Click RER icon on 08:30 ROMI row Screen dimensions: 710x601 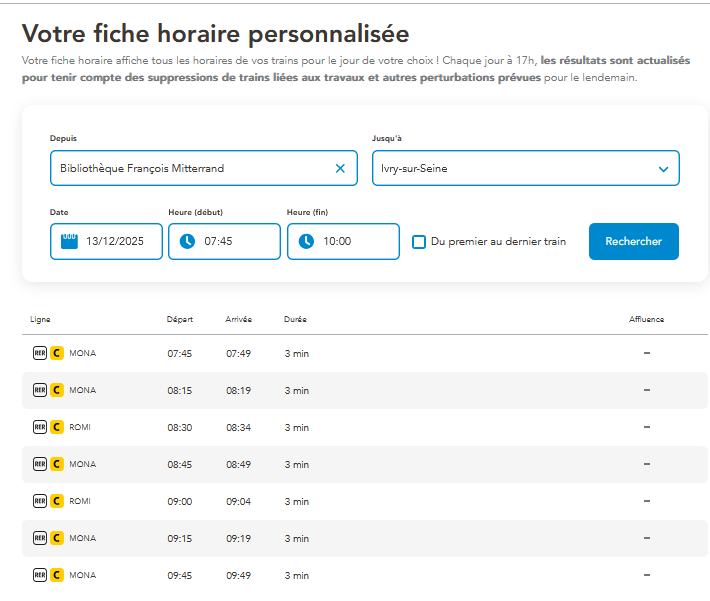click(x=40, y=427)
